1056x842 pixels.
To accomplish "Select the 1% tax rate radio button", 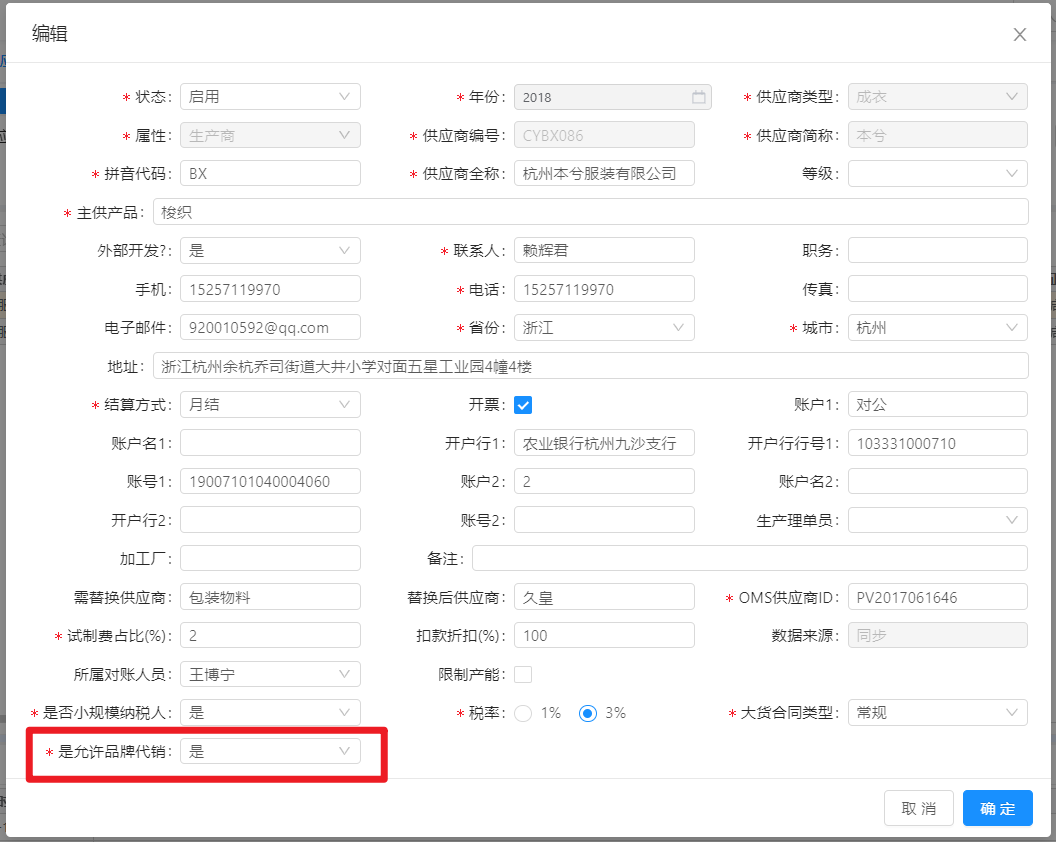I will [523, 713].
